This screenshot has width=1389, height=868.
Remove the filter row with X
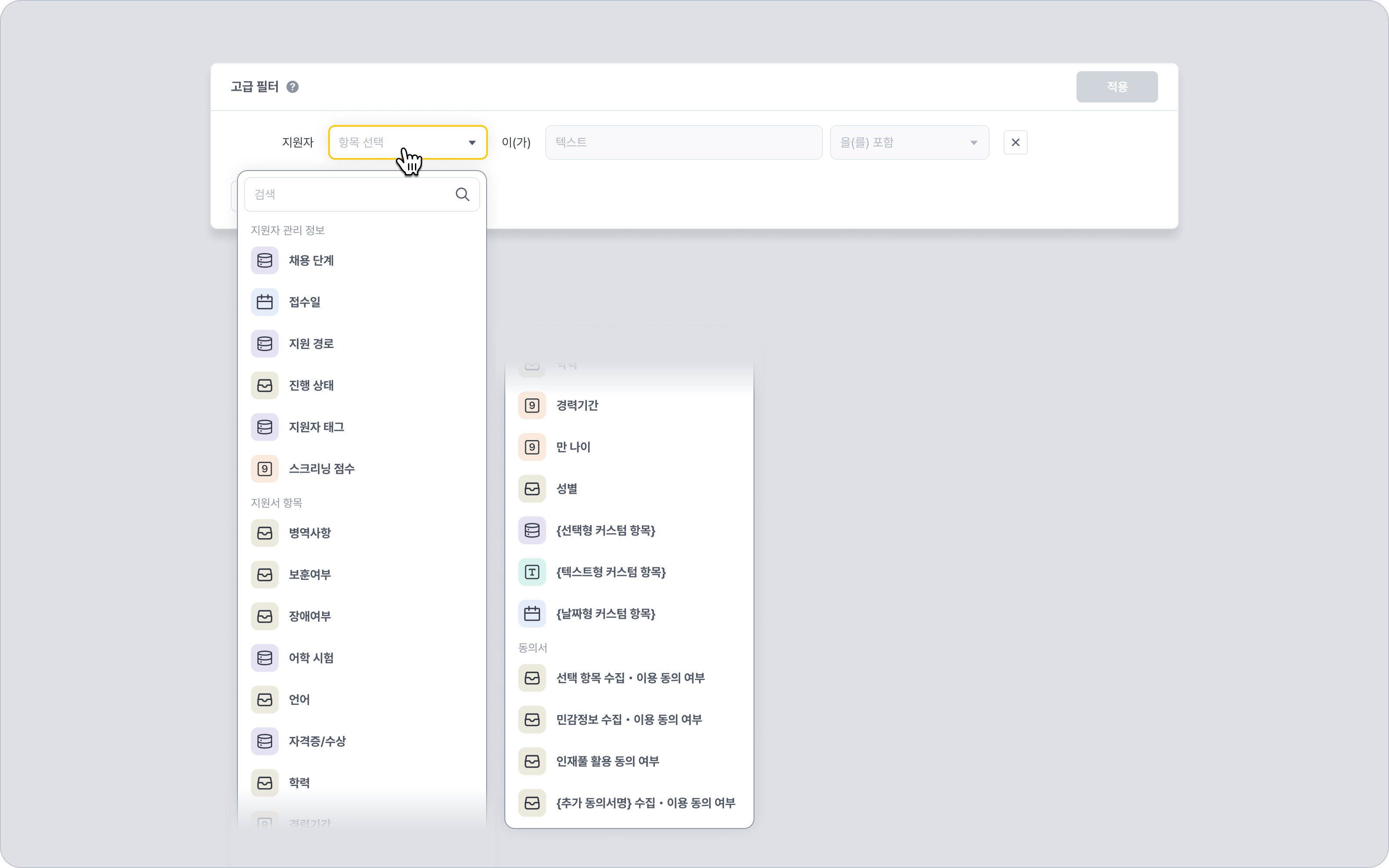coord(1015,142)
